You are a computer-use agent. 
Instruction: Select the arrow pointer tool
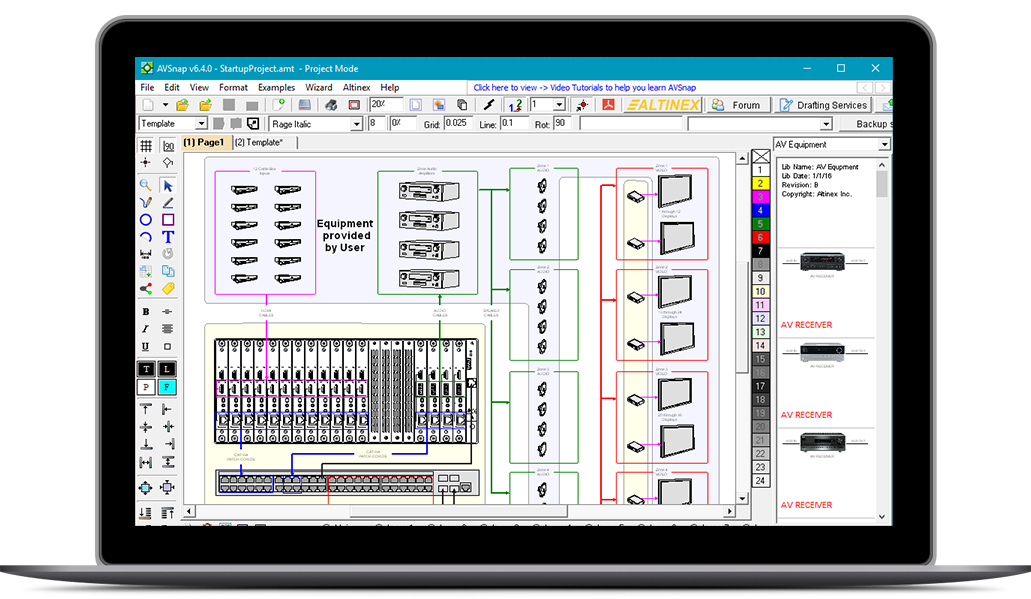(168, 185)
